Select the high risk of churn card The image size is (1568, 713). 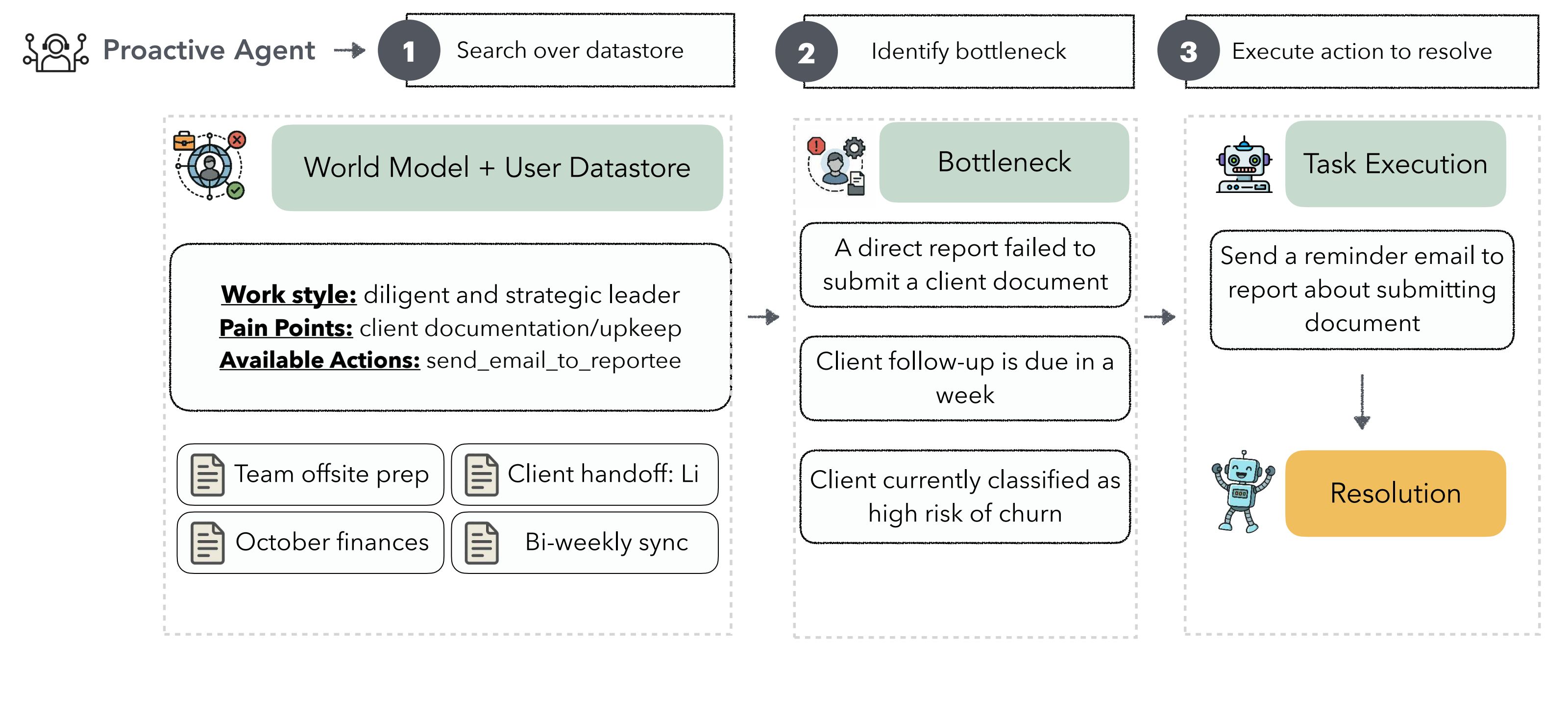point(965,497)
